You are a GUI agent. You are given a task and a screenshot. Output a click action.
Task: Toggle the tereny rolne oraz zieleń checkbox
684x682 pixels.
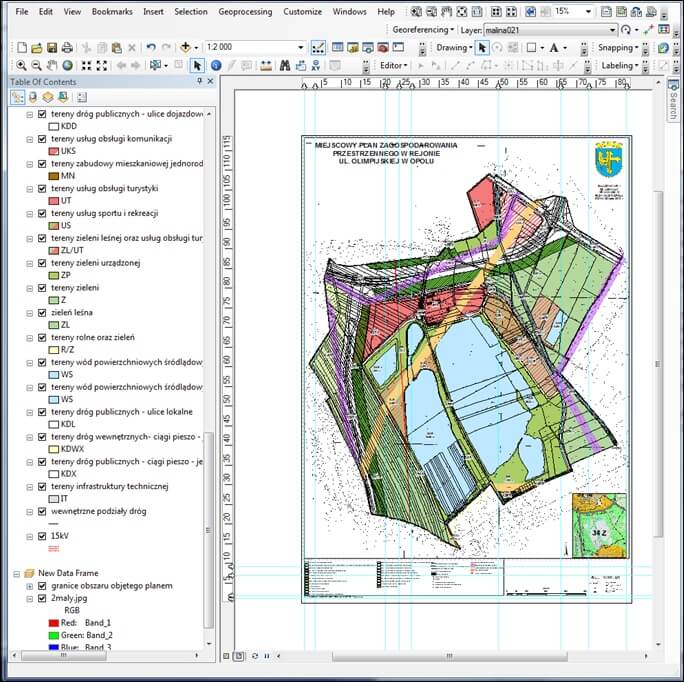tap(42, 338)
